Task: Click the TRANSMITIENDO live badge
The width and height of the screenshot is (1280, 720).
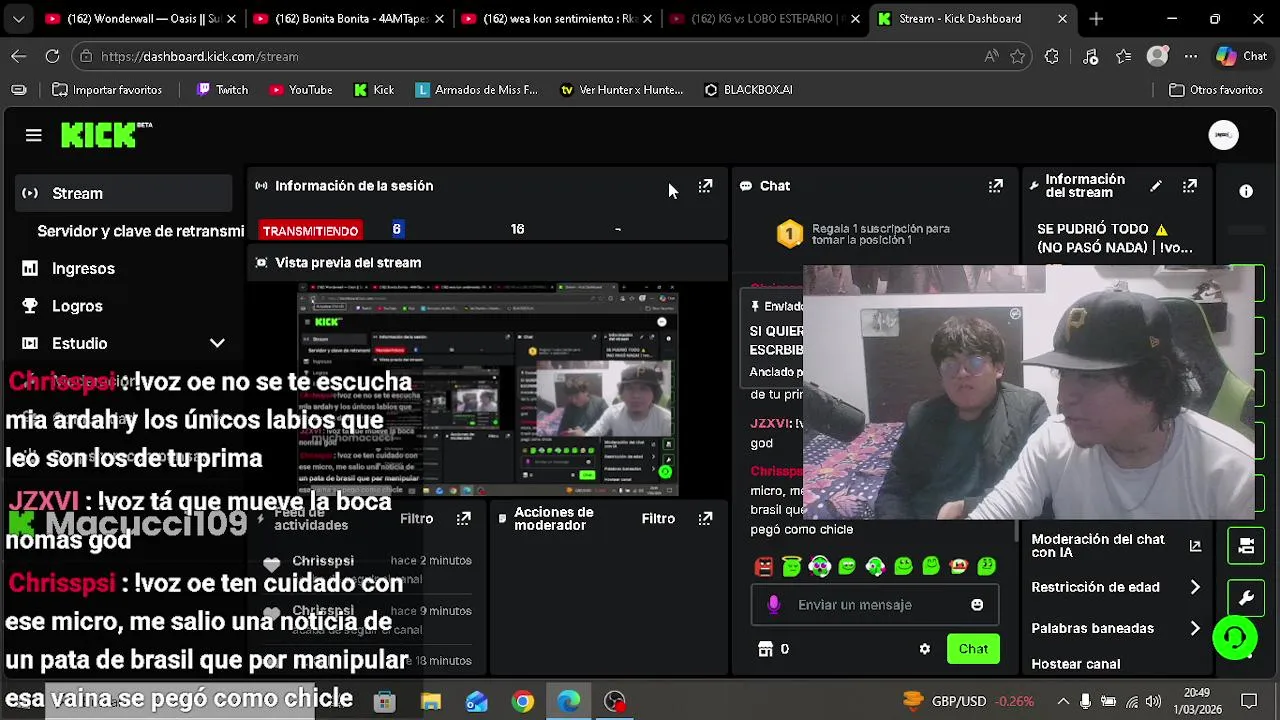Action: [310, 230]
